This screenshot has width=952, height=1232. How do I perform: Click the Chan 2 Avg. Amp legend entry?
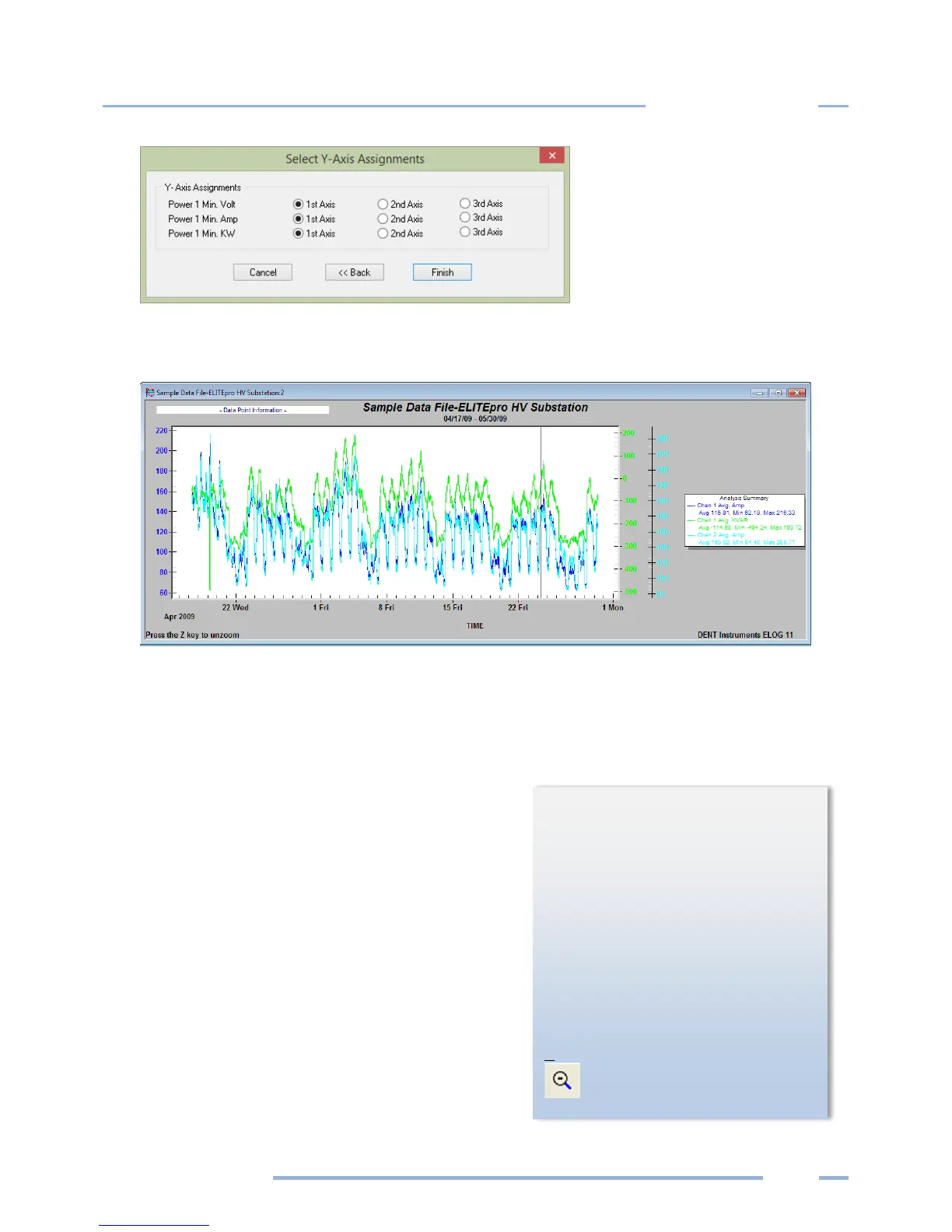720,535
